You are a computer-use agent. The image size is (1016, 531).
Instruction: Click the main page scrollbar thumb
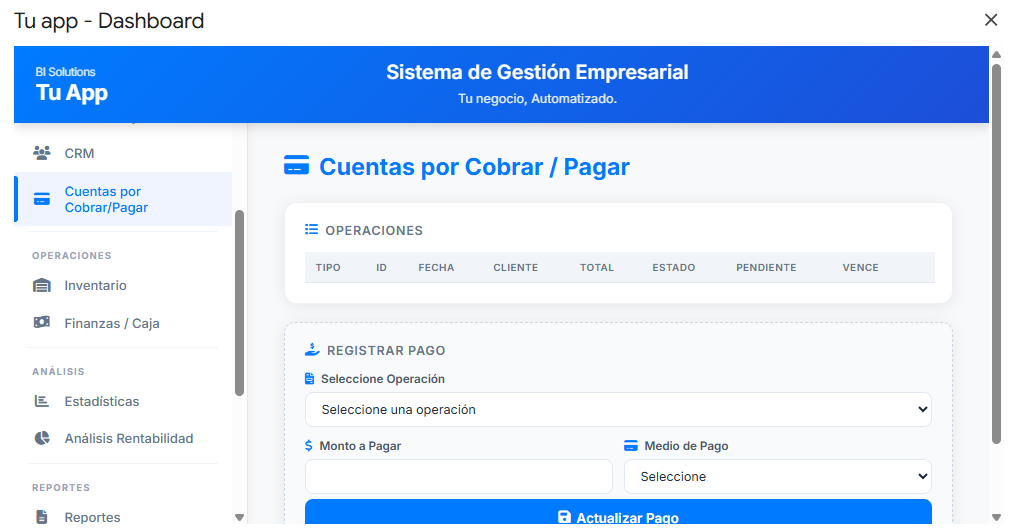coord(997,254)
